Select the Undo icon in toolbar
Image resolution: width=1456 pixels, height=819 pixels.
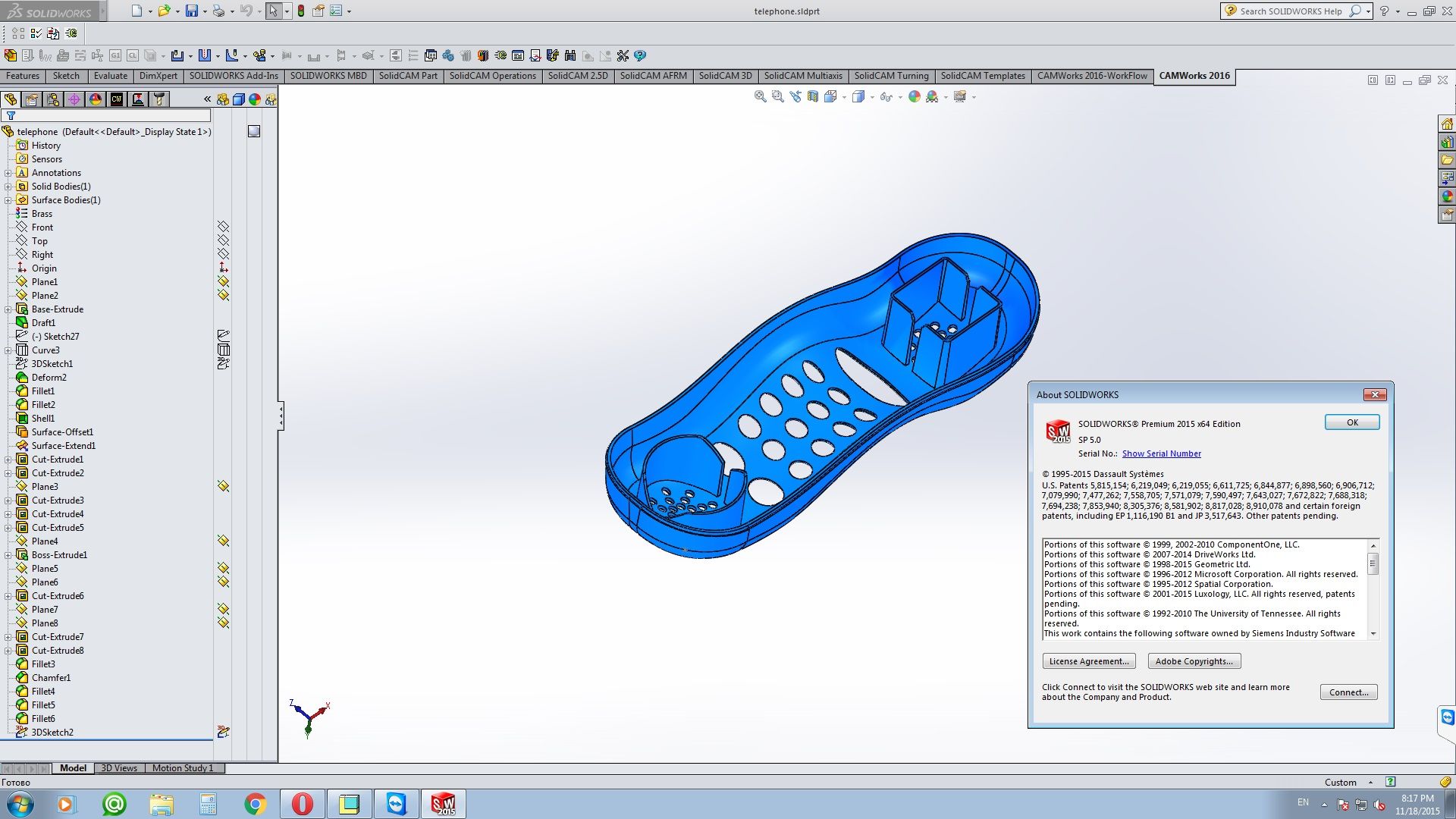click(x=245, y=11)
